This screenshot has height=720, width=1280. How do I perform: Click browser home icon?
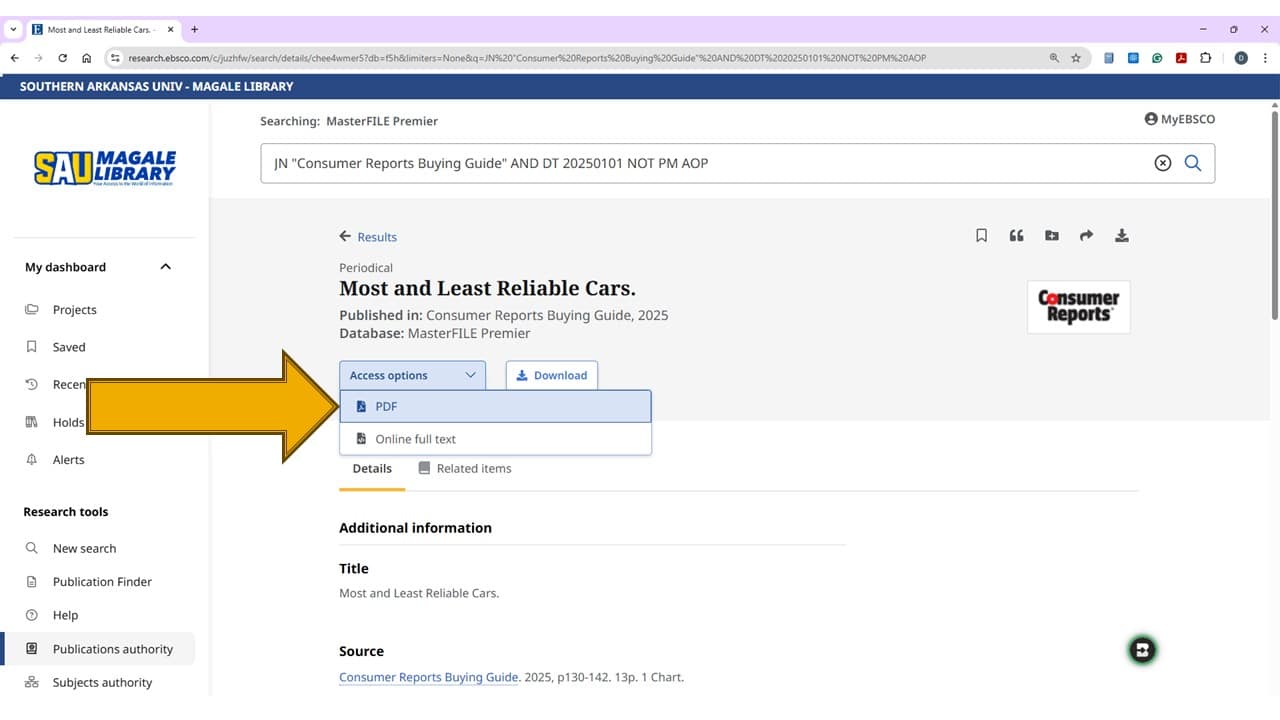point(86,58)
